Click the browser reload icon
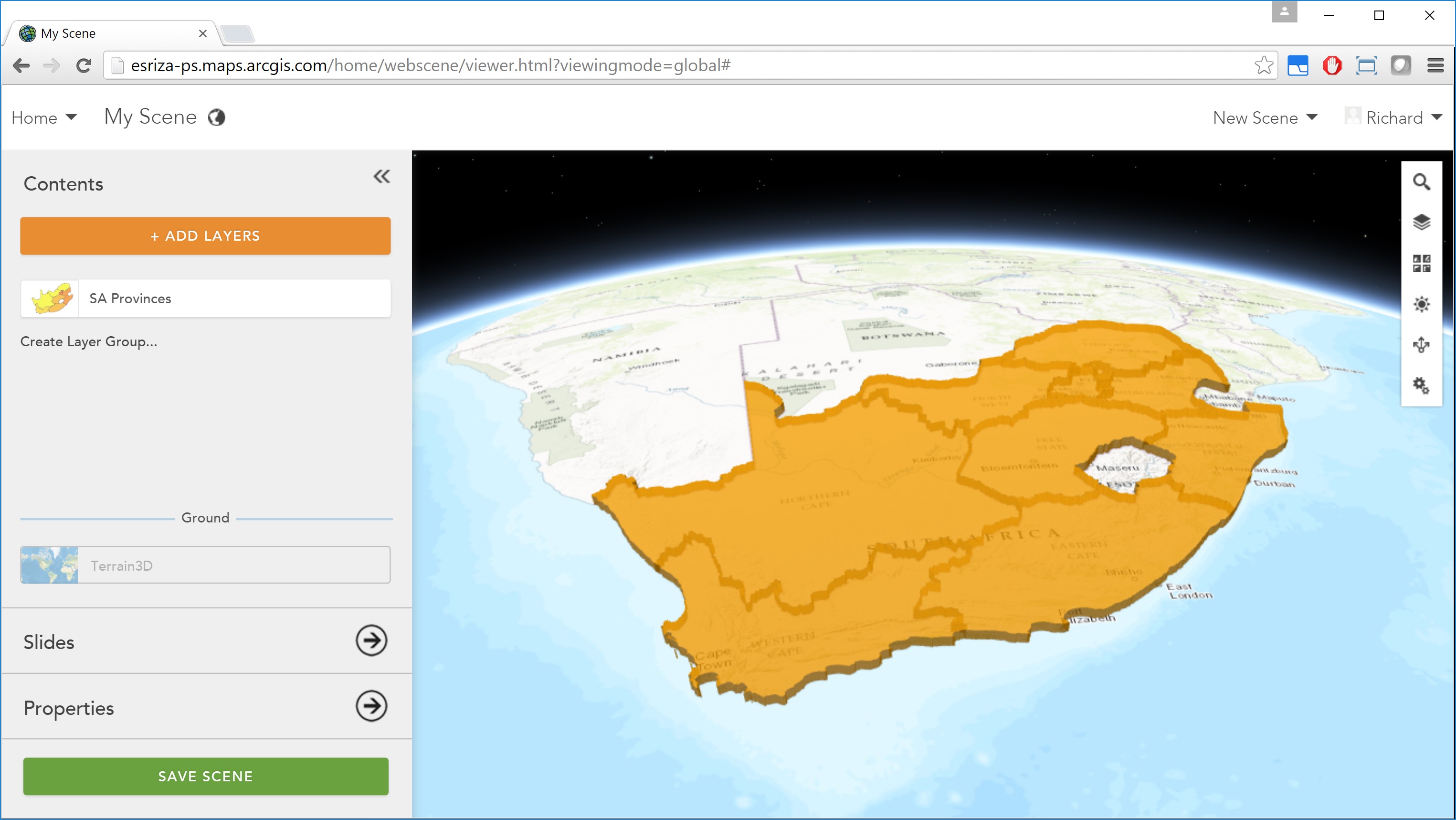 coord(84,65)
